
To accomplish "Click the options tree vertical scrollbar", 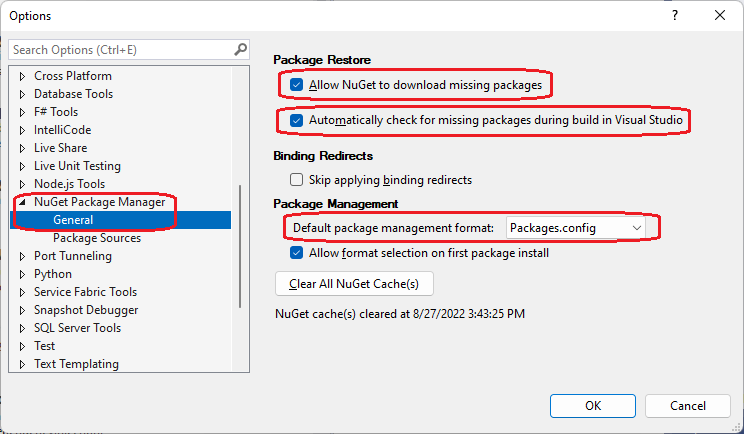I will click(x=240, y=247).
